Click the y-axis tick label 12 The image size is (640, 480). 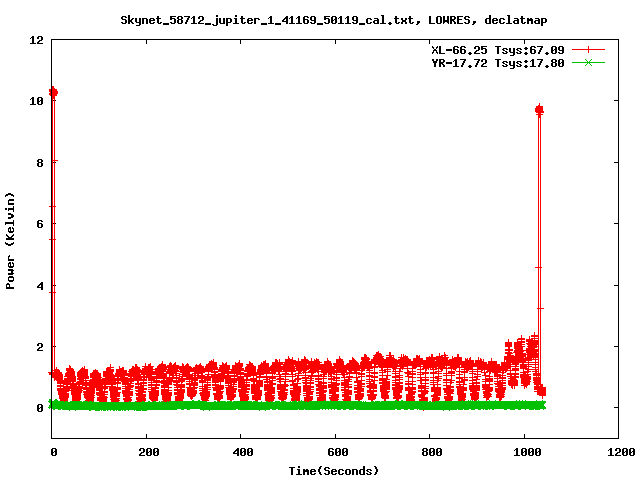[x=36, y=40]
